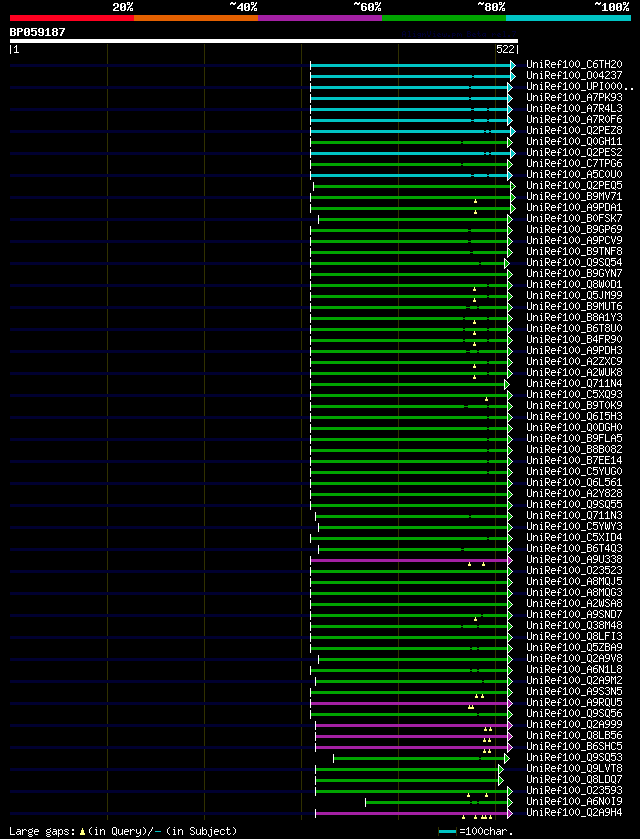Select the UniRef100_A2ZXC9 label

coord(574,361)
